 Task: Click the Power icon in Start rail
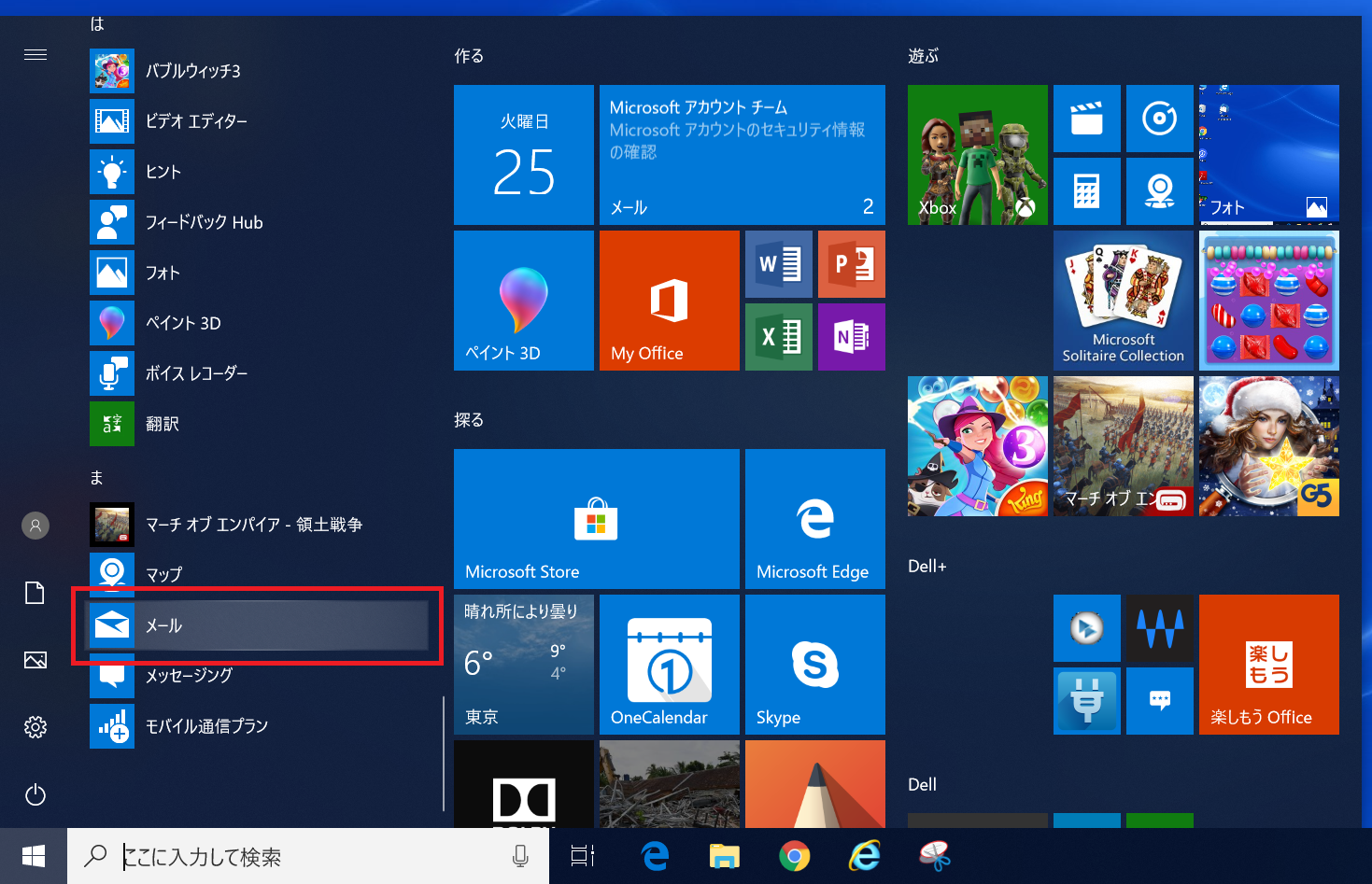(x=35, y=794)
